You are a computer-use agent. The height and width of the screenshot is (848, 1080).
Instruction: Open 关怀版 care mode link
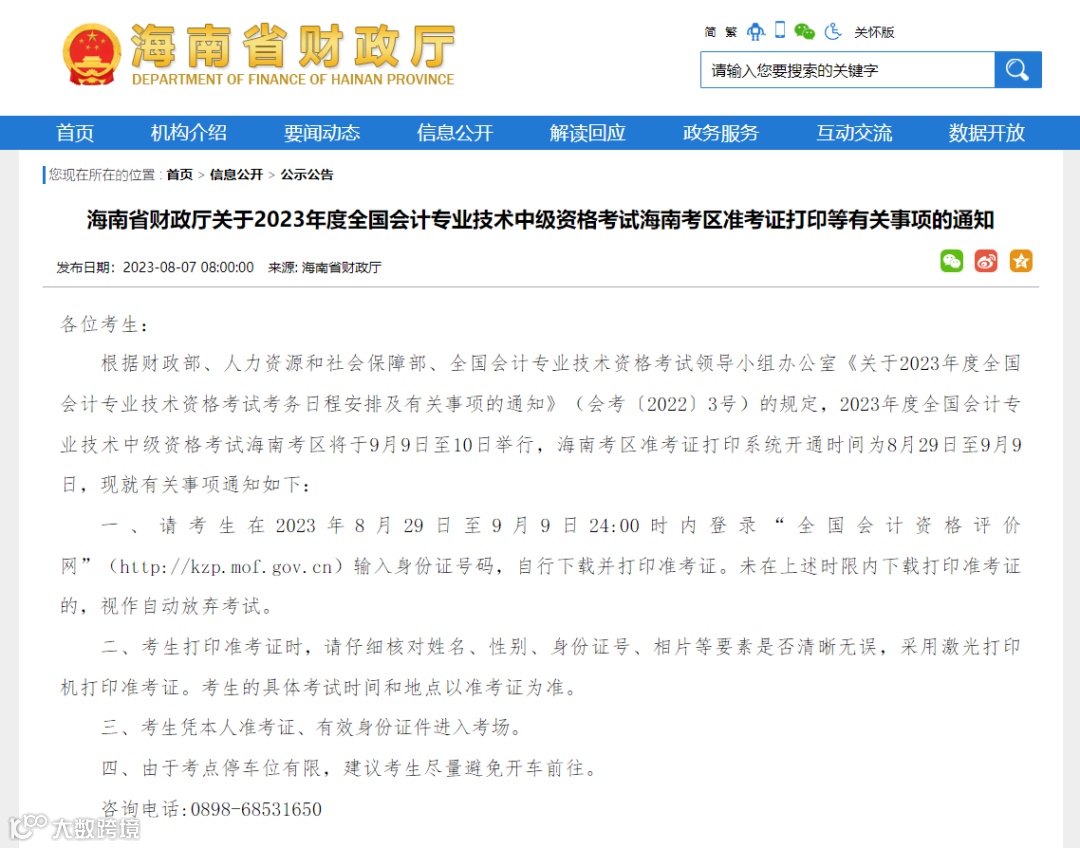(874, 32)
